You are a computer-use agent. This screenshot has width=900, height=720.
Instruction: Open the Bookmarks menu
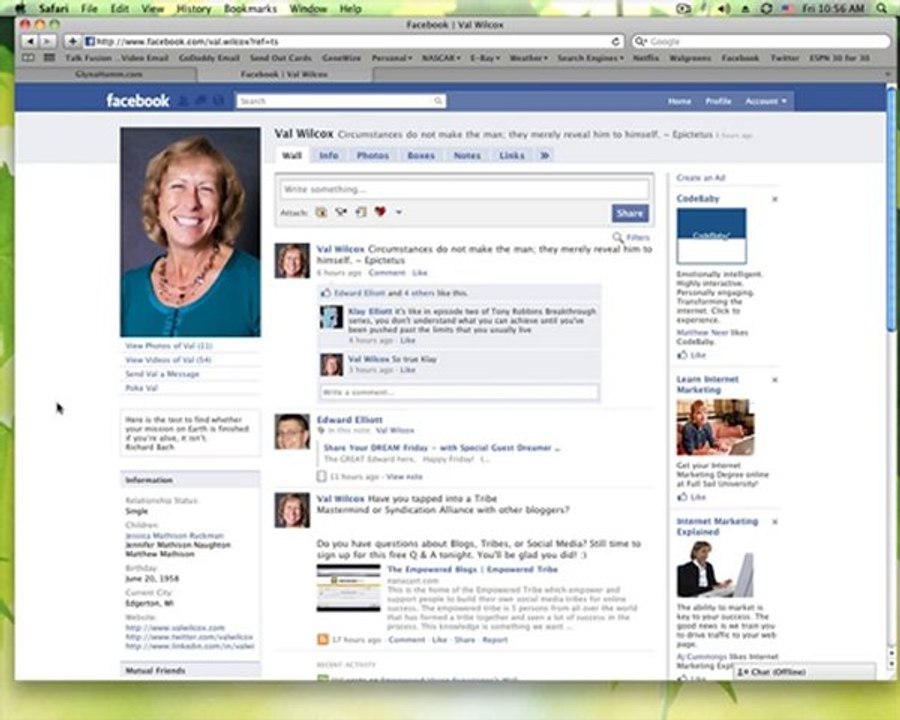pyautogui.click(x=250, y=9)
